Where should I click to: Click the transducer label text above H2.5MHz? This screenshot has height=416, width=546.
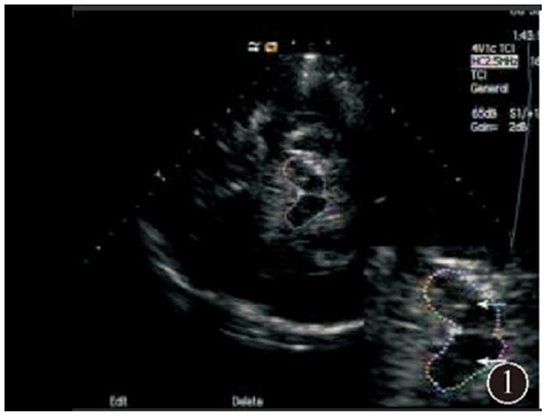click(x=493, y=48)
